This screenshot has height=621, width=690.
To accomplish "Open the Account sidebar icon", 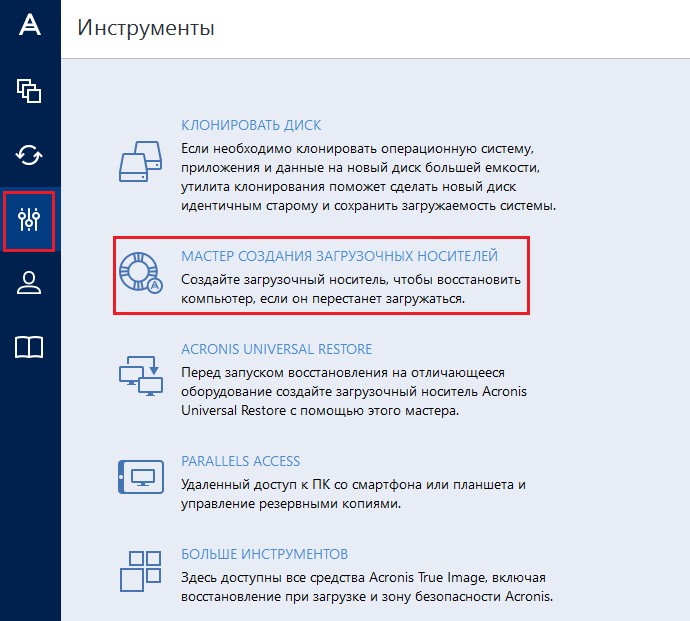I will (x=29, y=283).
